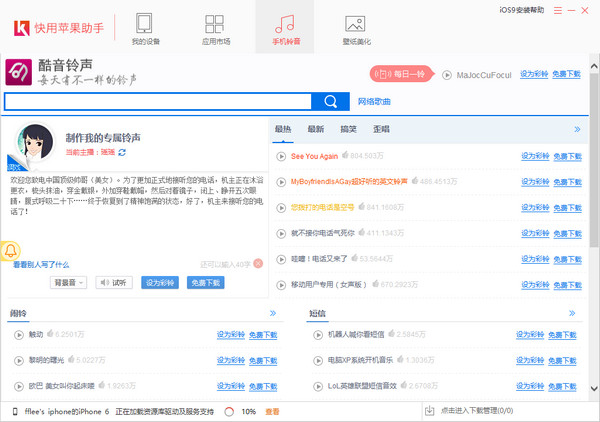Click the 试听 preview button
600x422 pixels.
pyautogui.click(x=114, y=282)
